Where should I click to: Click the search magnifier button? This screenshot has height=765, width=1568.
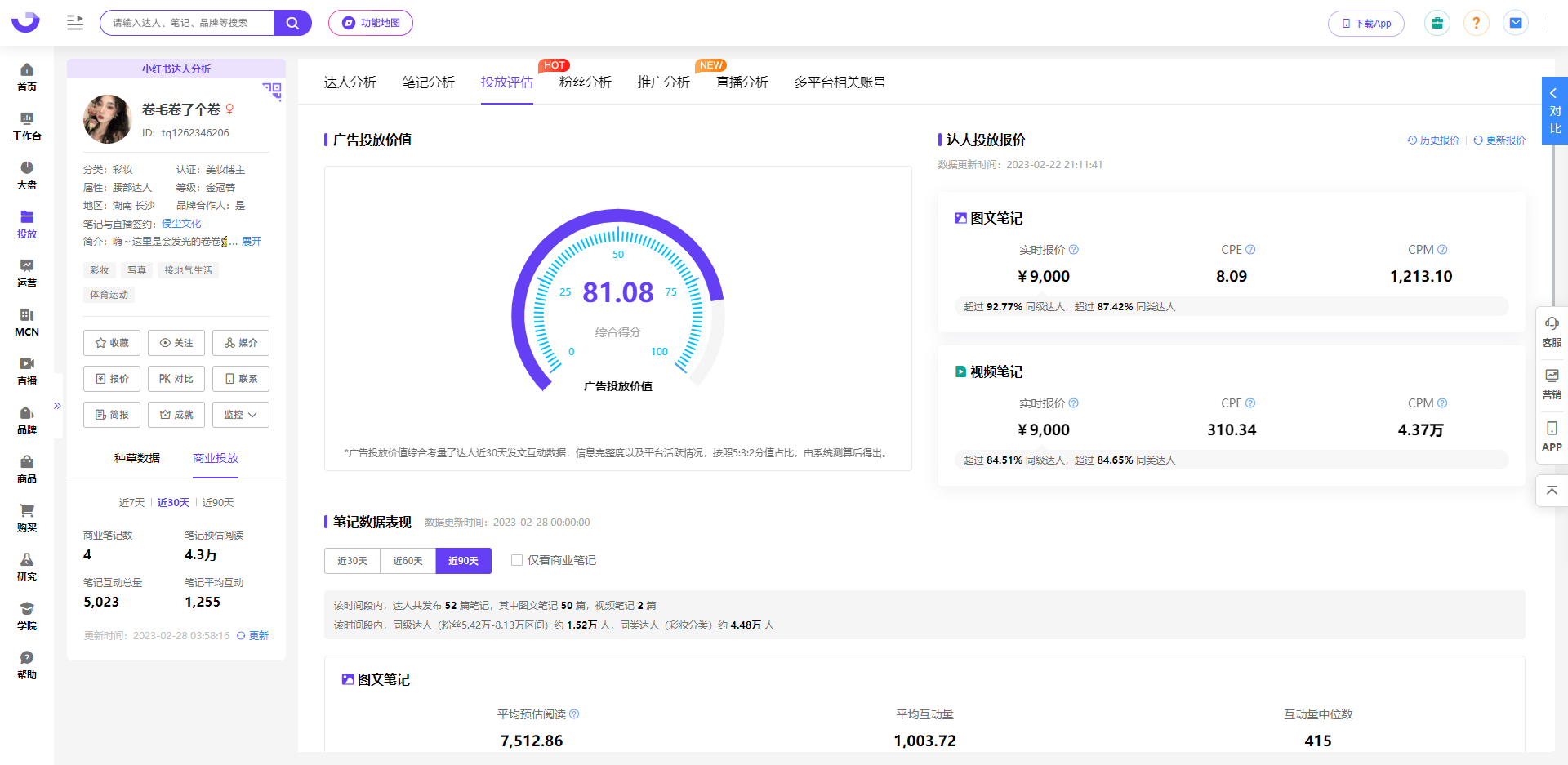click(x=292, y=23)
